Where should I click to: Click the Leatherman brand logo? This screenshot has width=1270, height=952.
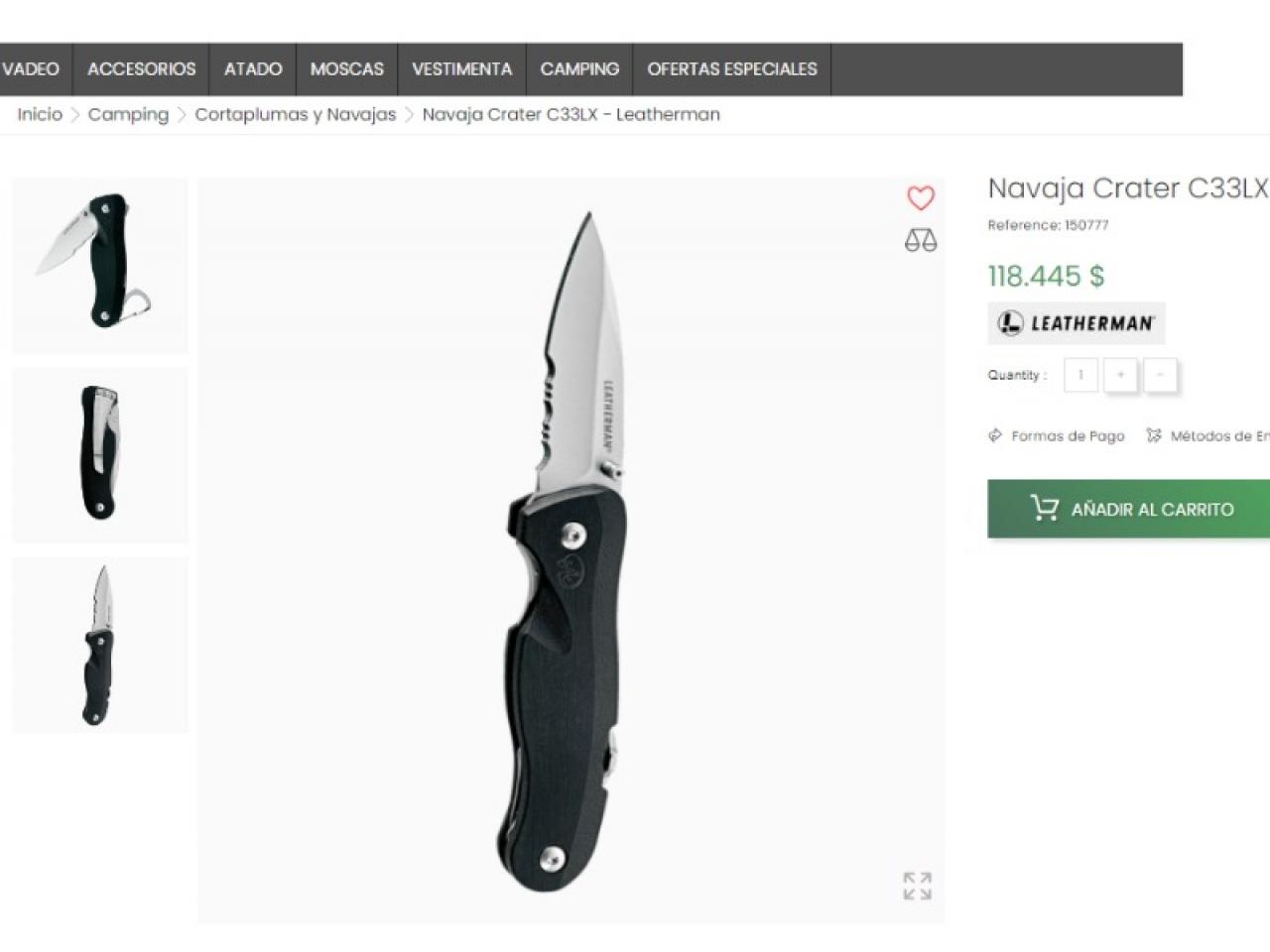tap(1077, 323)
